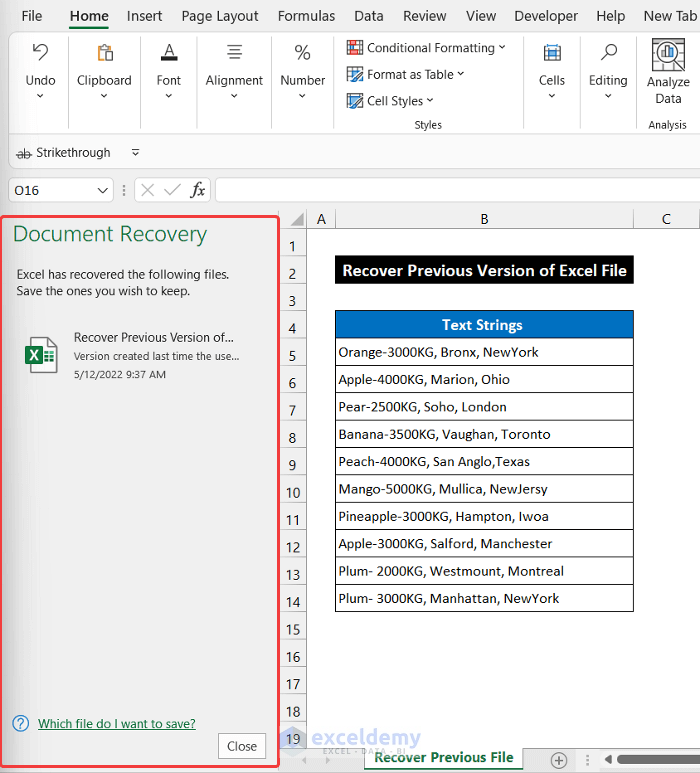Select column B header

[484, 219]
